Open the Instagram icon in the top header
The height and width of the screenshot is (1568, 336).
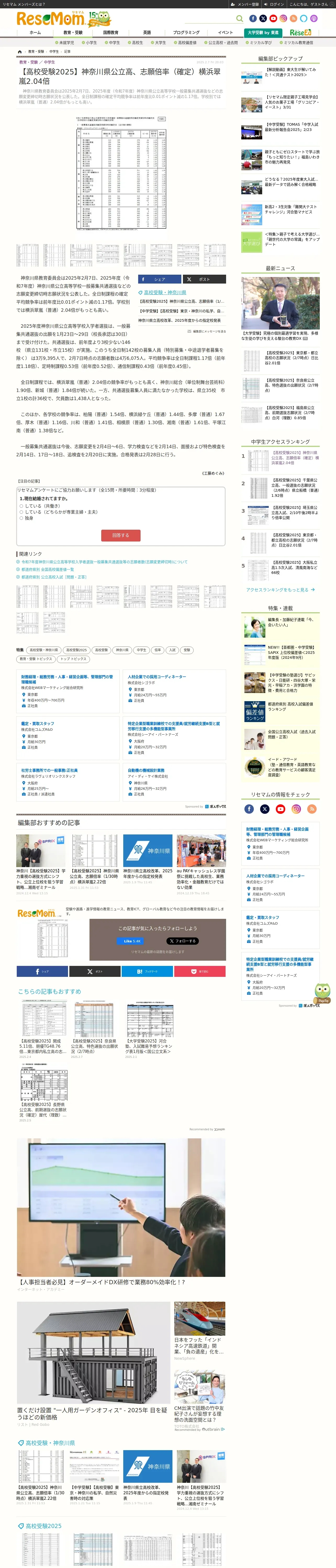tap(283, 19)
